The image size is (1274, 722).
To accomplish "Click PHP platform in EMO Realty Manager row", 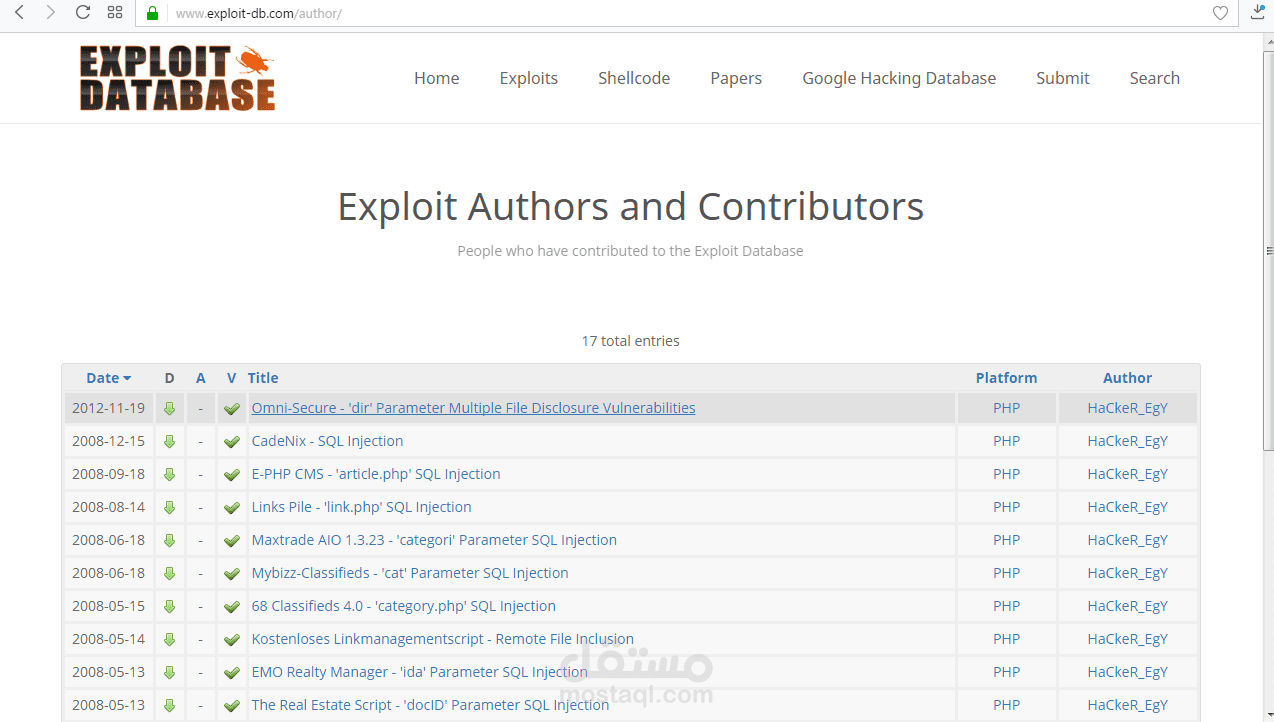I will pos(1006,672).
